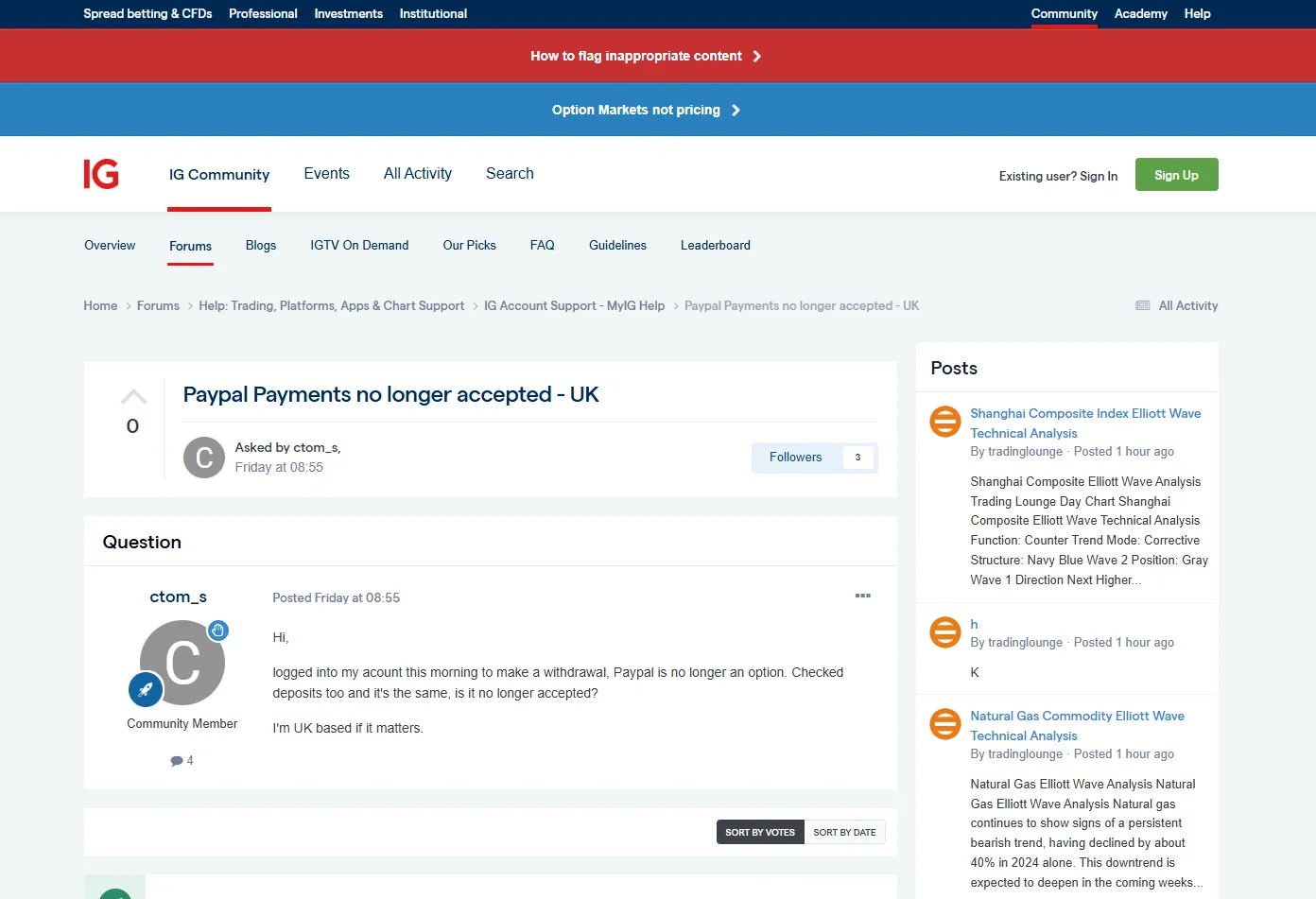Open the IG Community tab

[219, 175]
